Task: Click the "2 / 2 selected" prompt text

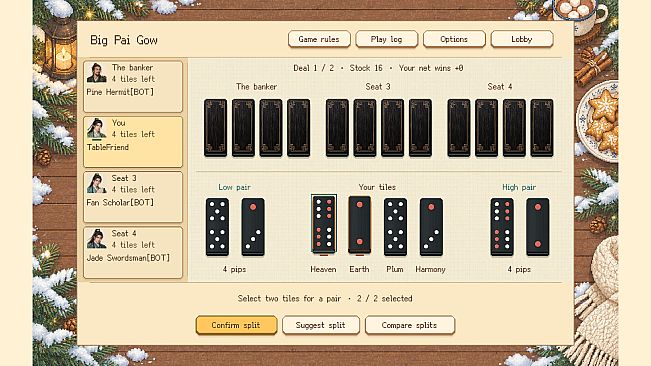Action: [384, 298]
